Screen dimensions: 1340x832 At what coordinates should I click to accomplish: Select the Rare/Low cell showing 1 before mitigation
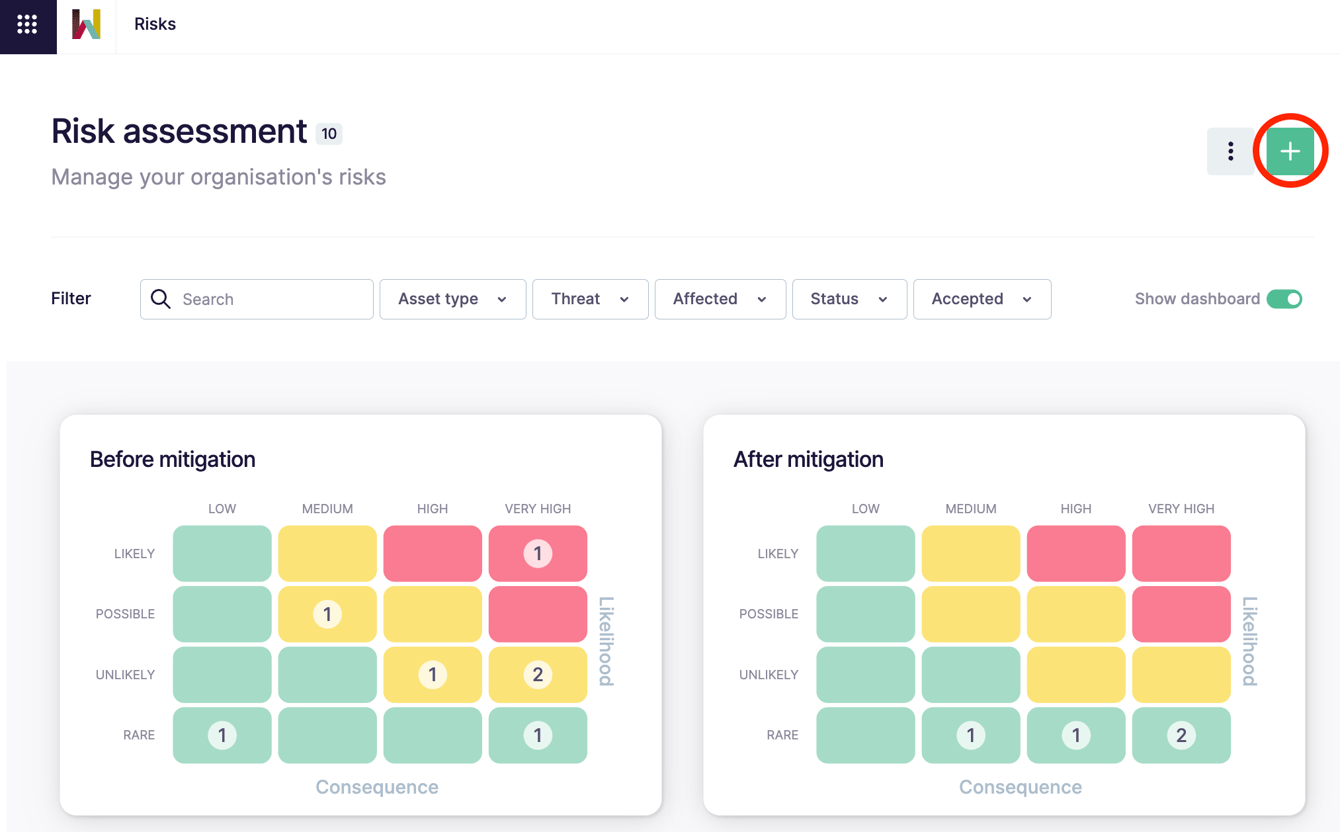coord(221,735)
